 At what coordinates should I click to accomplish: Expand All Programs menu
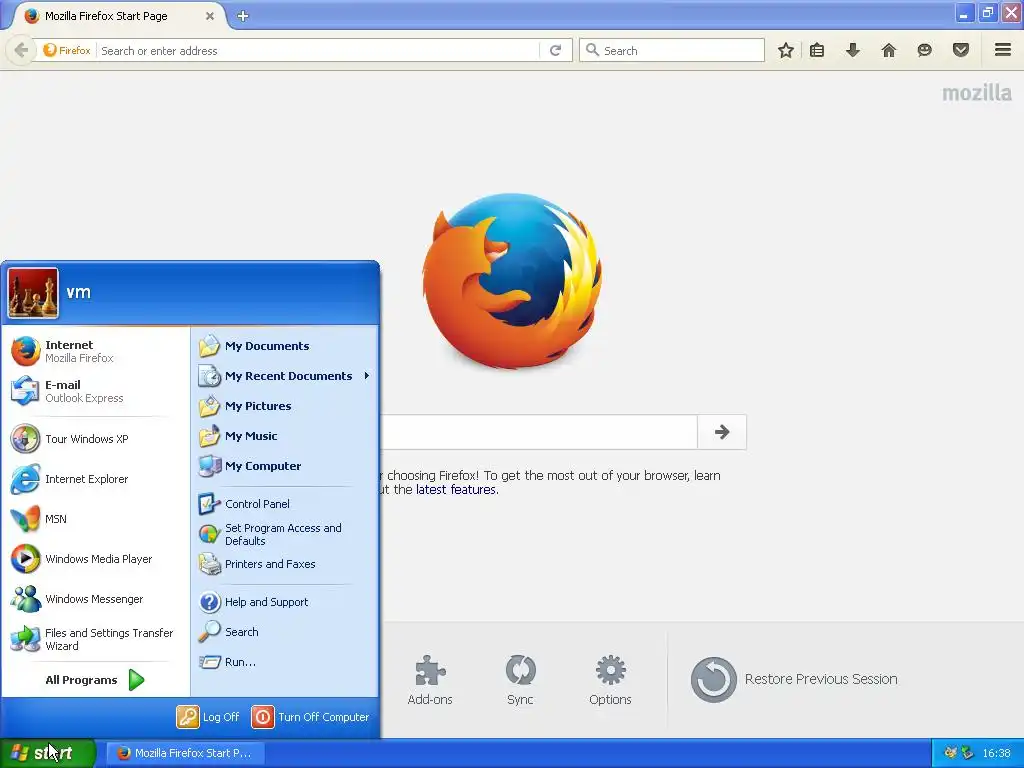point(95,680)
